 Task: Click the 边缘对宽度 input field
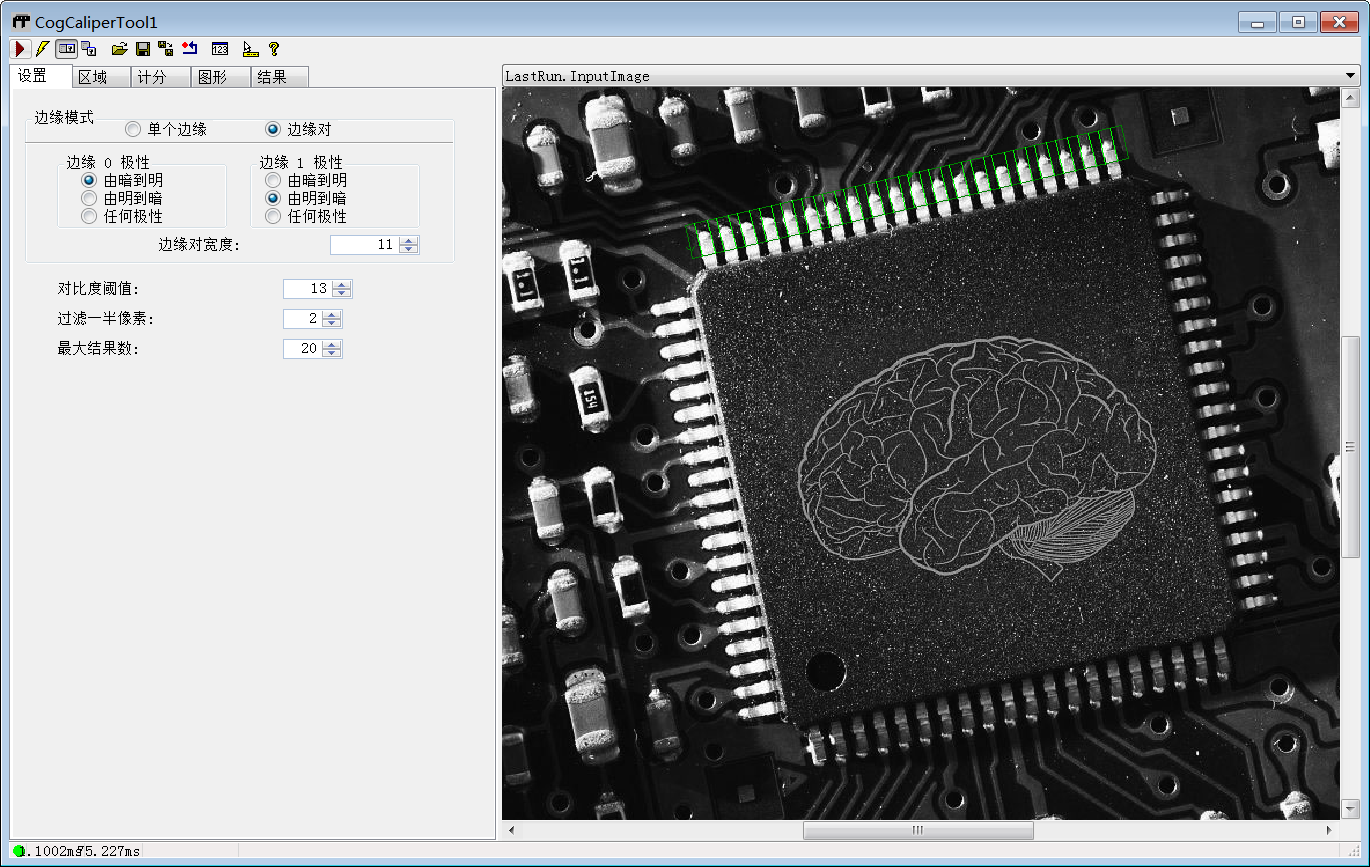coord(365,245)
